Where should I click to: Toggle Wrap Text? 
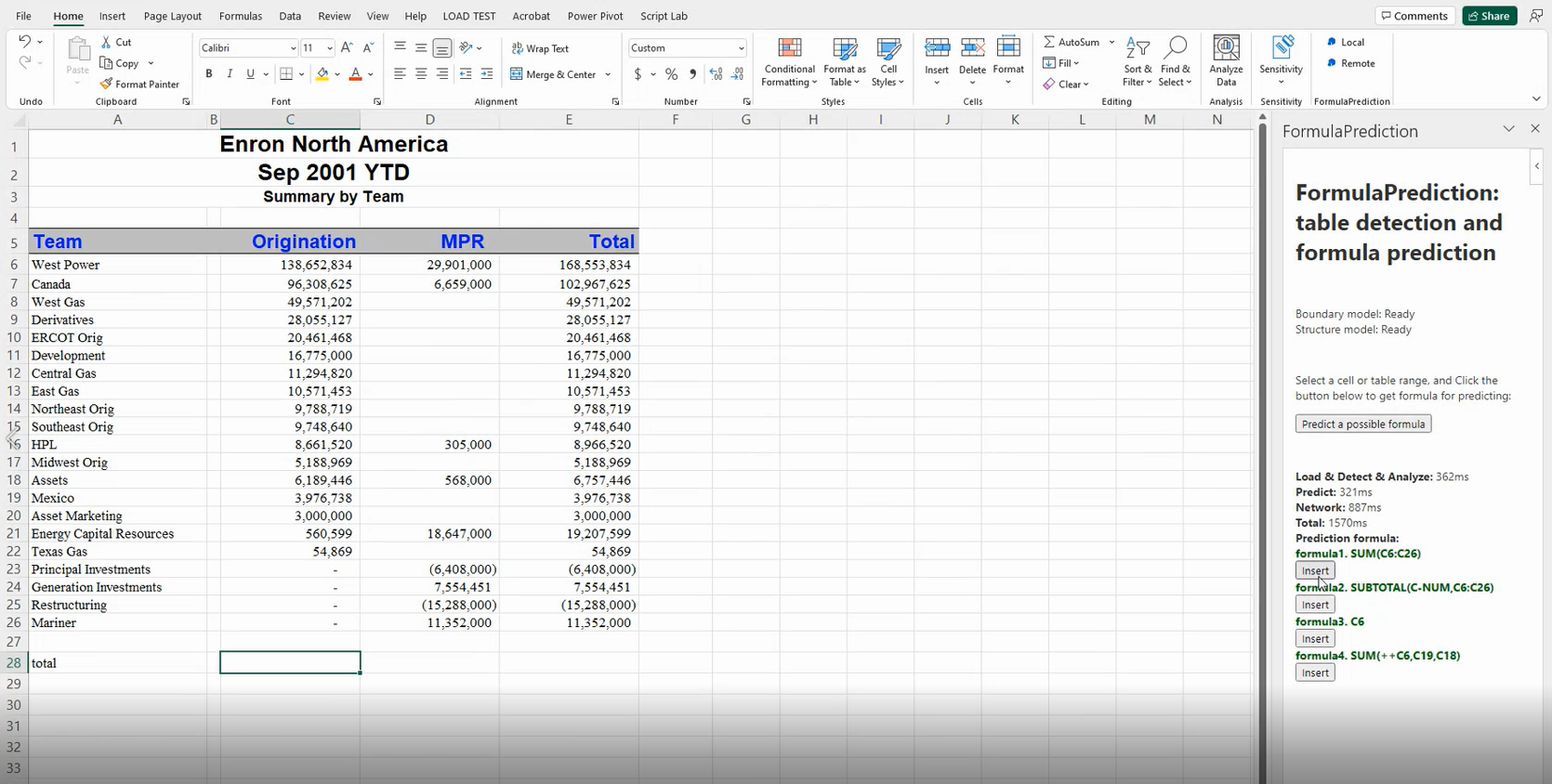coord(540,48)
